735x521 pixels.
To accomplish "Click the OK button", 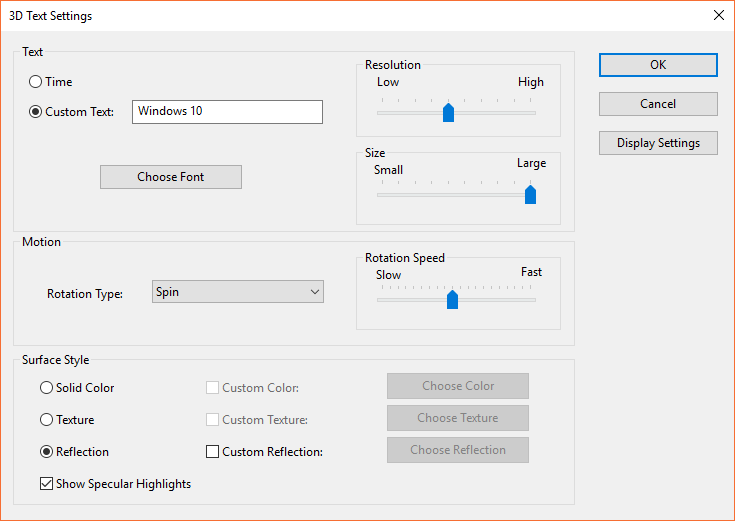I will [x=658, y=64].
